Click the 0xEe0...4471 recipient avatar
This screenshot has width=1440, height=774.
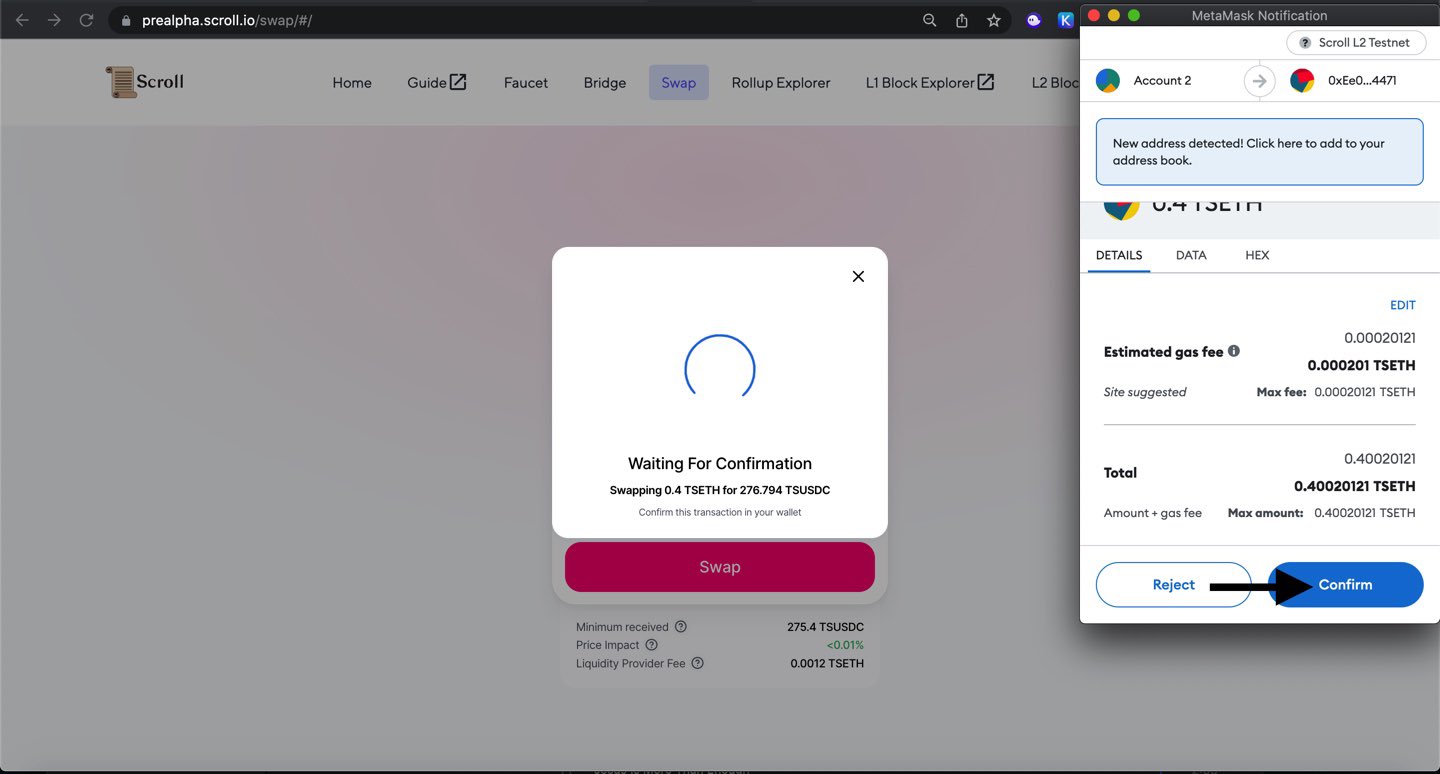[x=1302, y=81]
